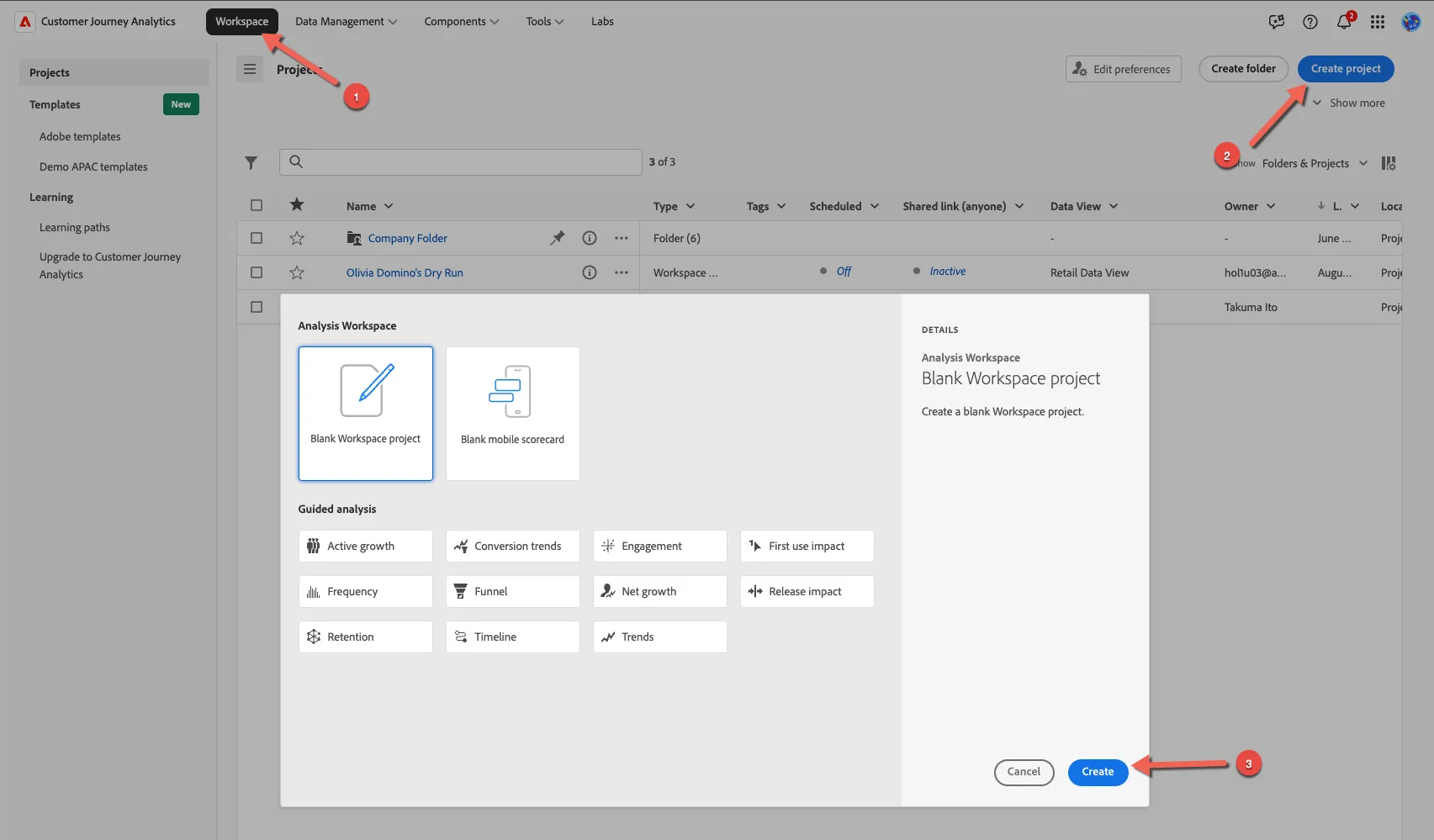Cancel the new project dialog
The height and width of the screenshot is (840, 1434).
tap(1024, 772)
